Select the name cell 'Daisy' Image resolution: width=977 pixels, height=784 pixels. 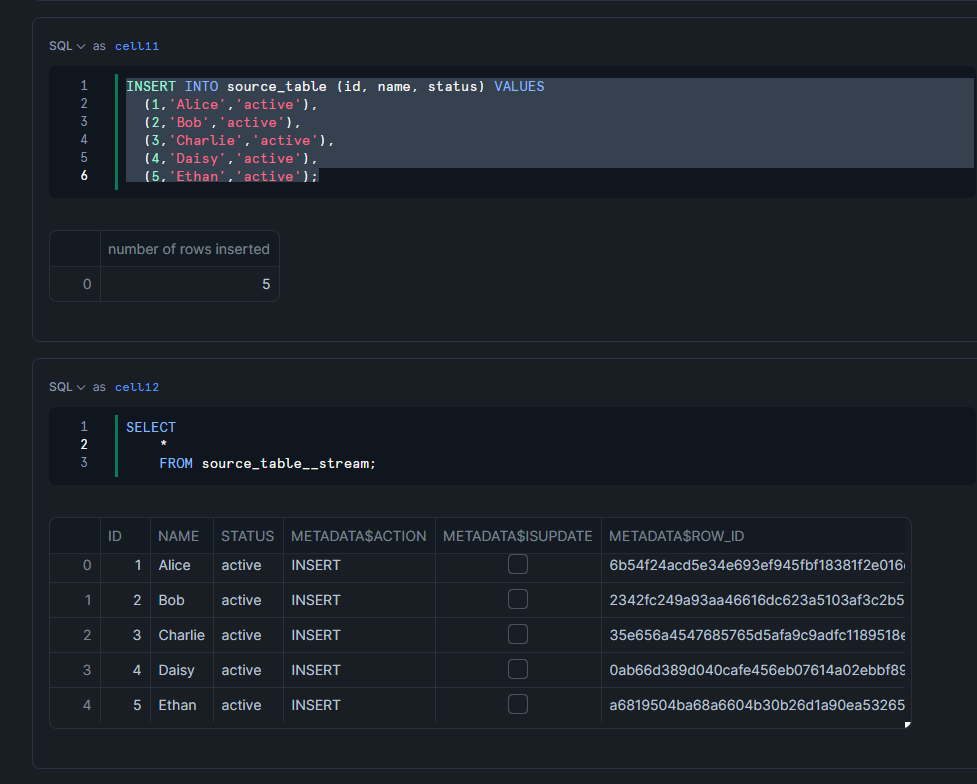coord(181,670)
